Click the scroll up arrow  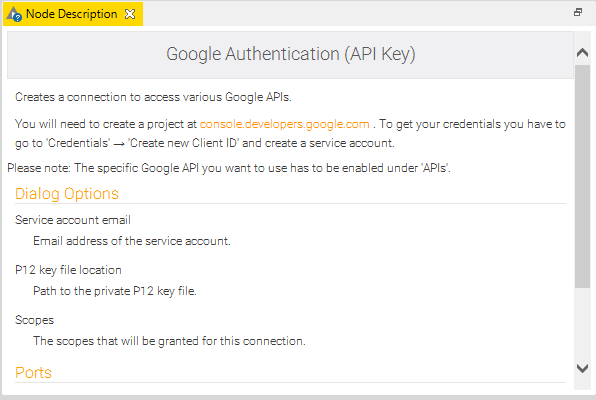click(582, 52)
